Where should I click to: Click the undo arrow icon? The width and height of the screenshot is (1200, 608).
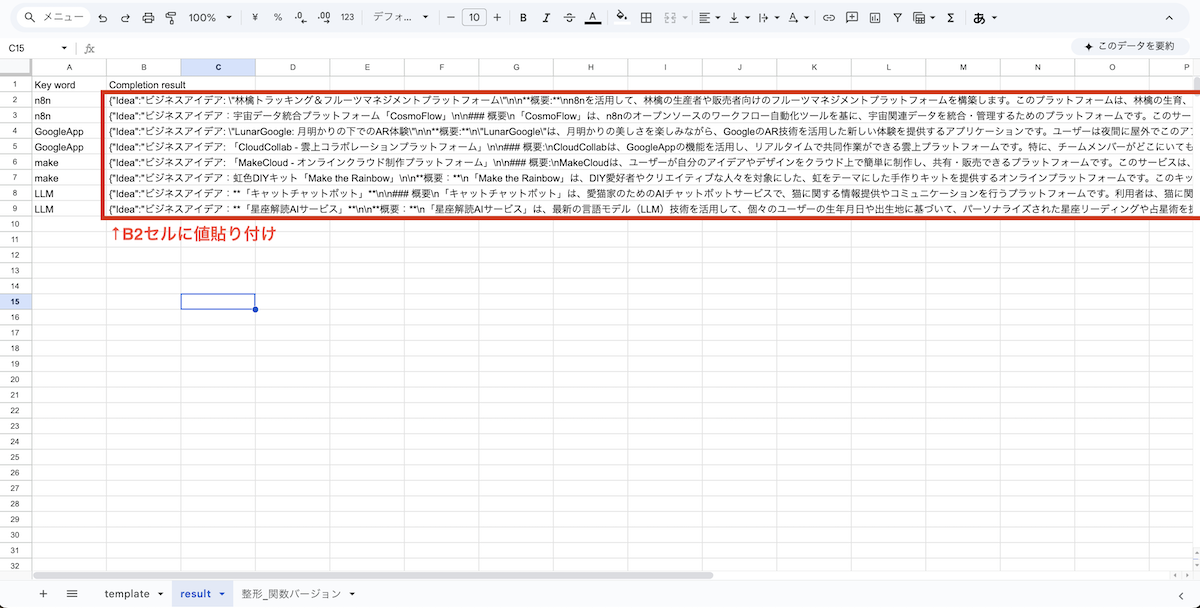coord(103,18)
